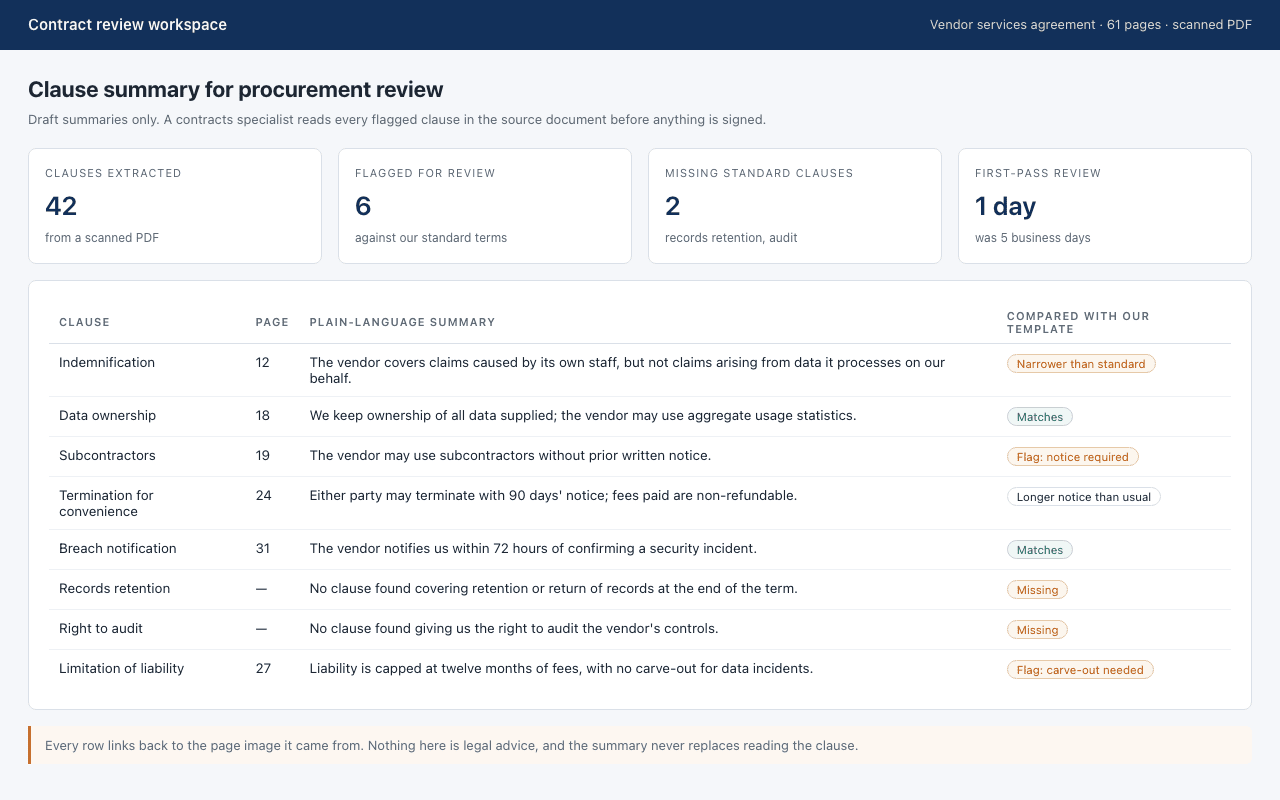Click the 'records retention, audit' caption

[731, 238]
